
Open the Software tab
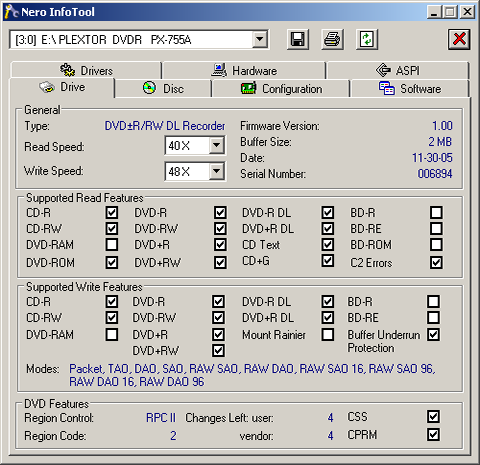410,89
